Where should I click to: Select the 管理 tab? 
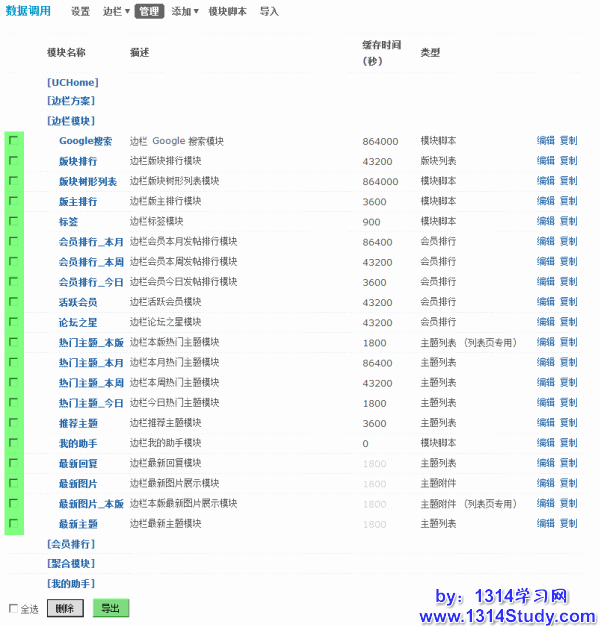(149, 12)
